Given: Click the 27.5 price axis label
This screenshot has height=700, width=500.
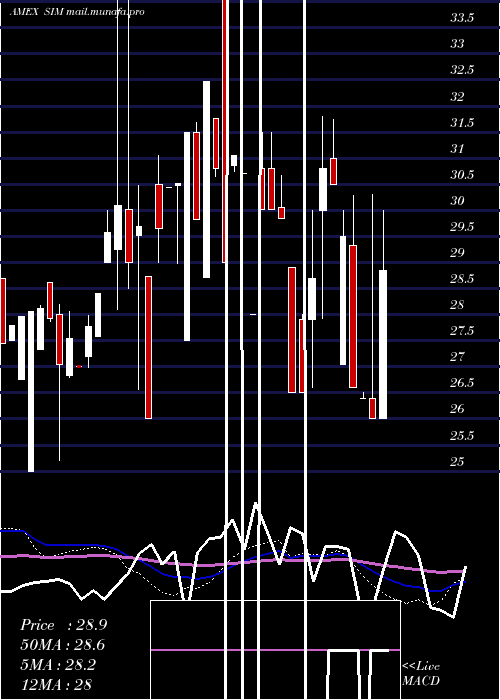Looking at the screenshot, I should coord(462,331).
